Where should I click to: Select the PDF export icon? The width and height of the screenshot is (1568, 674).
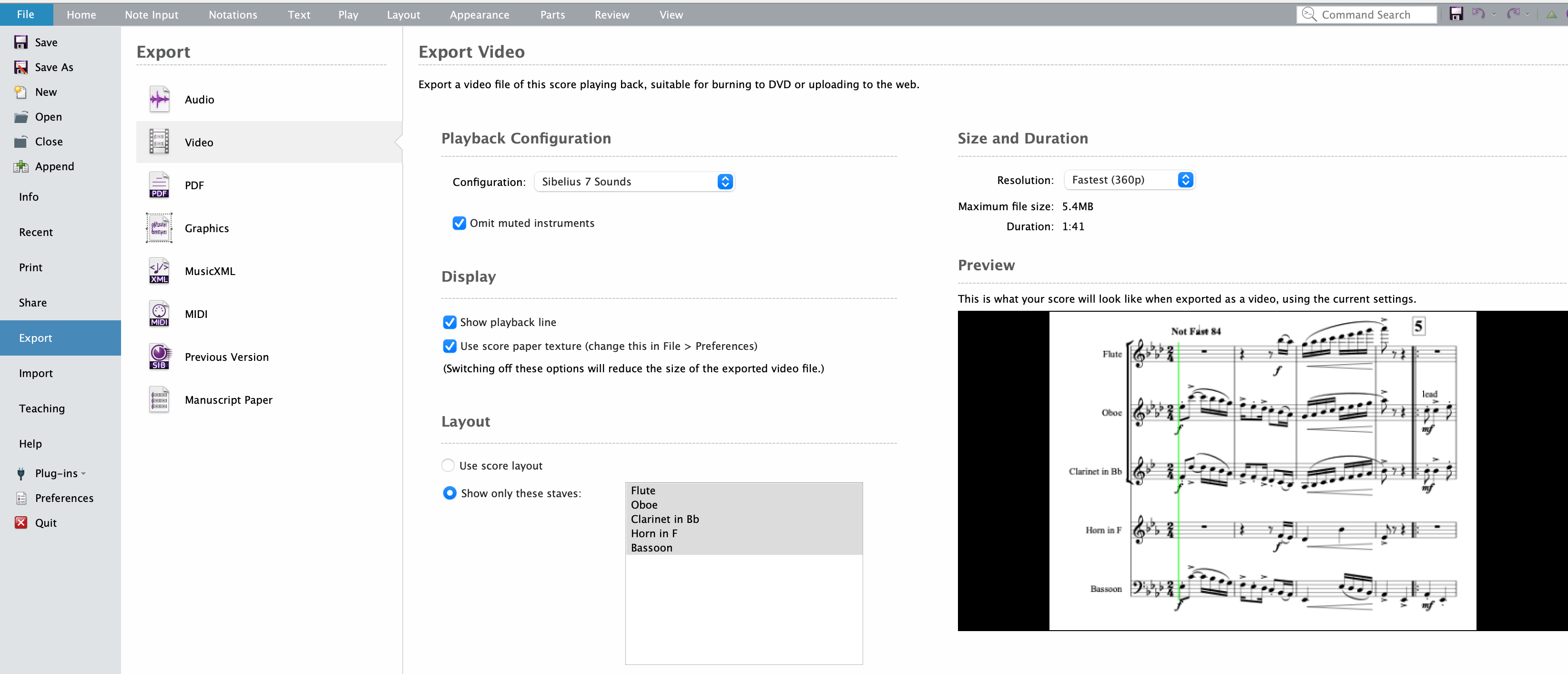160,185
